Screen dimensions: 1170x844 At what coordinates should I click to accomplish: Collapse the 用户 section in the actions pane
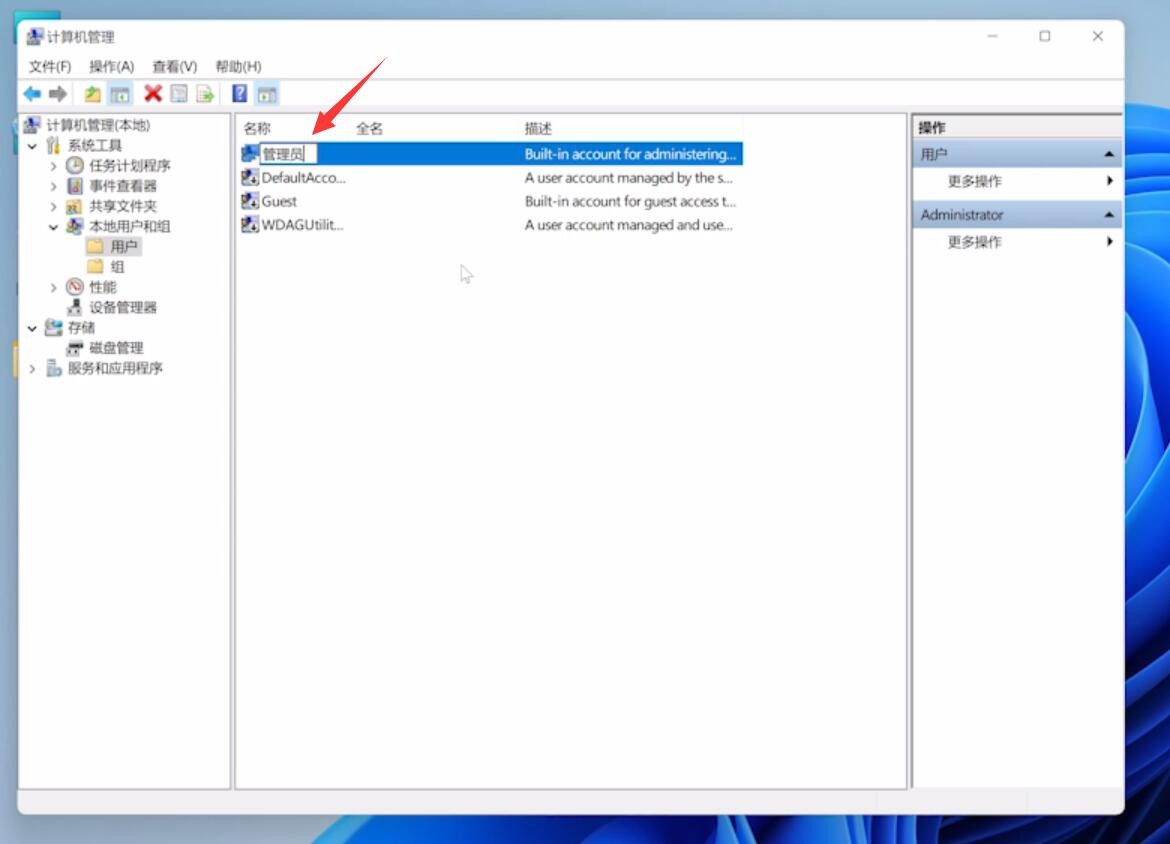[1109, 155]
